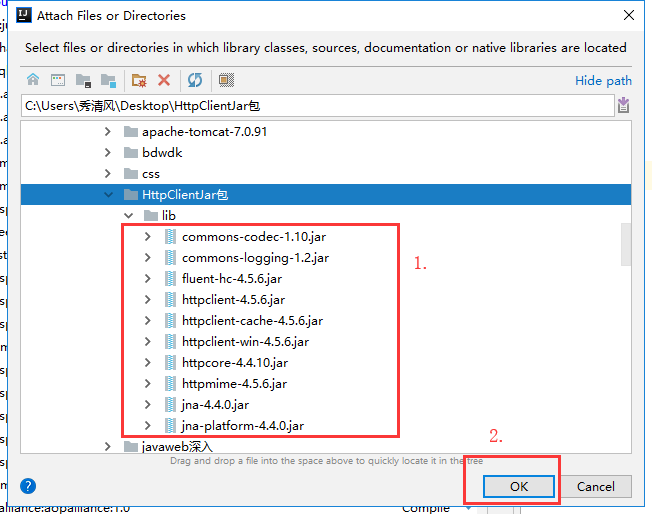This screenshot has width=652, height=514.
Task: Create a new folder icon
Action: (x=139, y=80)
